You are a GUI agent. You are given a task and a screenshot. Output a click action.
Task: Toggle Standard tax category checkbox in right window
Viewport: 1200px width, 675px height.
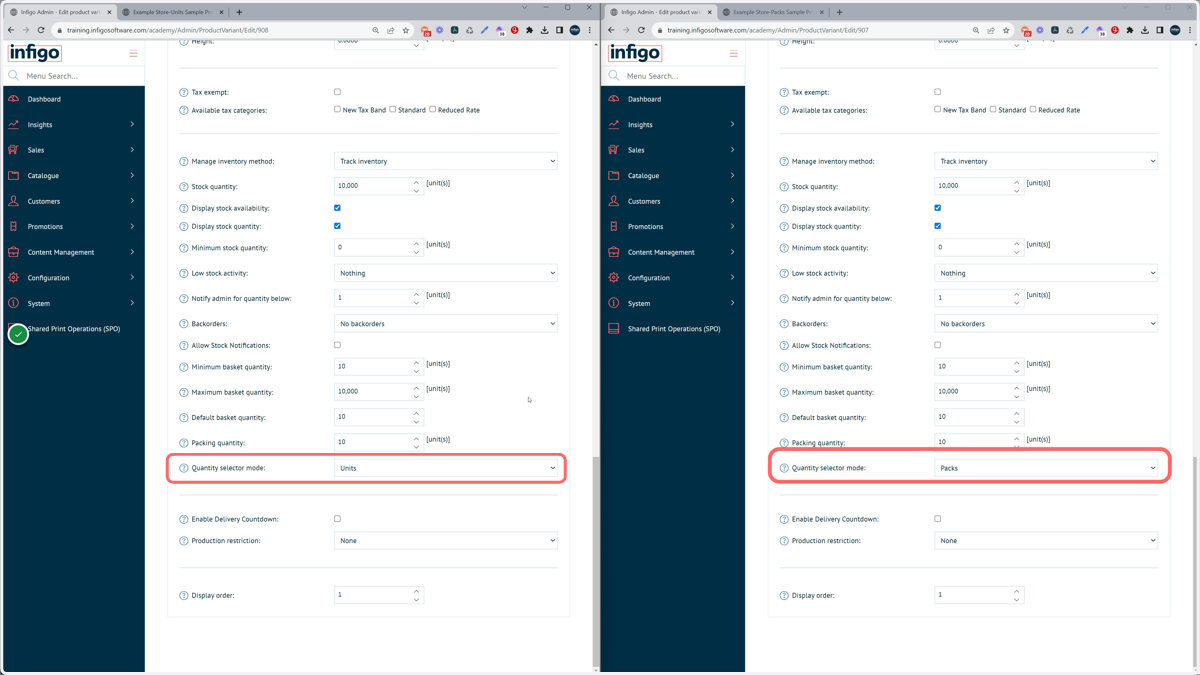[x=993, y=109]
